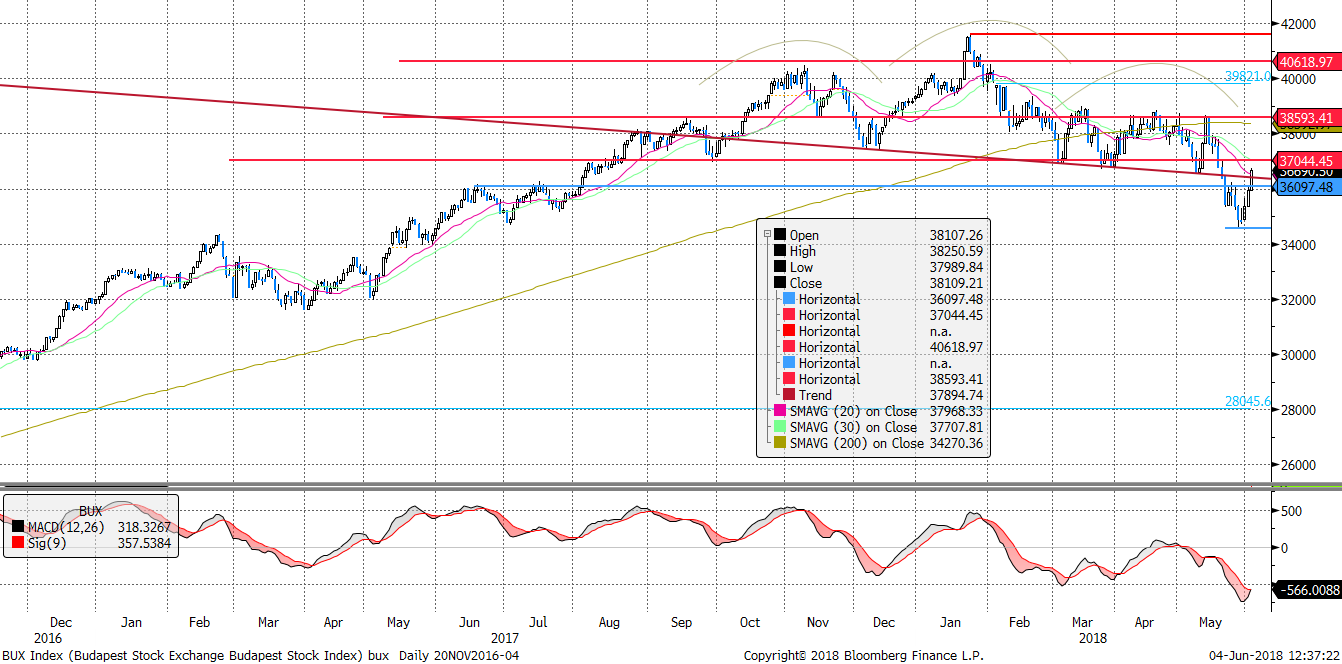Screen dimensions: 1342x664
Task: Click the Jun label on time axis
Action: coord(468,622)
